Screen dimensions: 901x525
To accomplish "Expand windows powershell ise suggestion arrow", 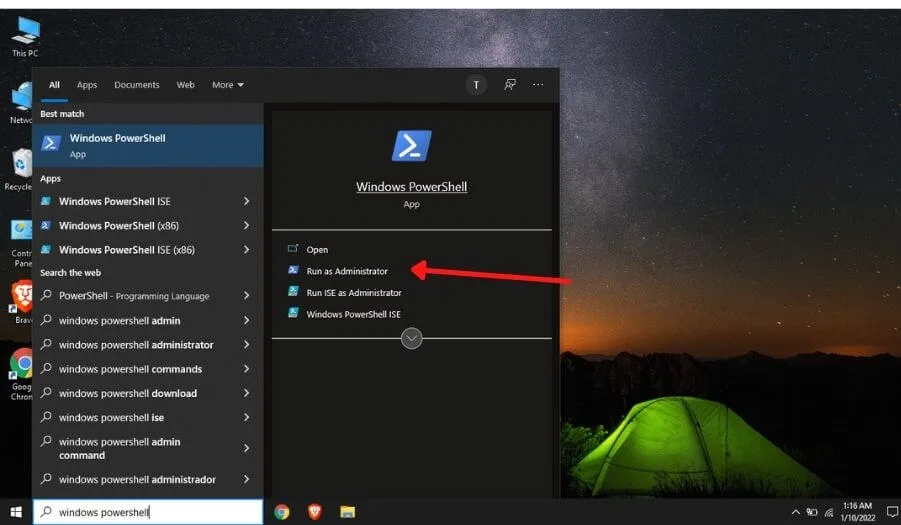I will [247, 417].
